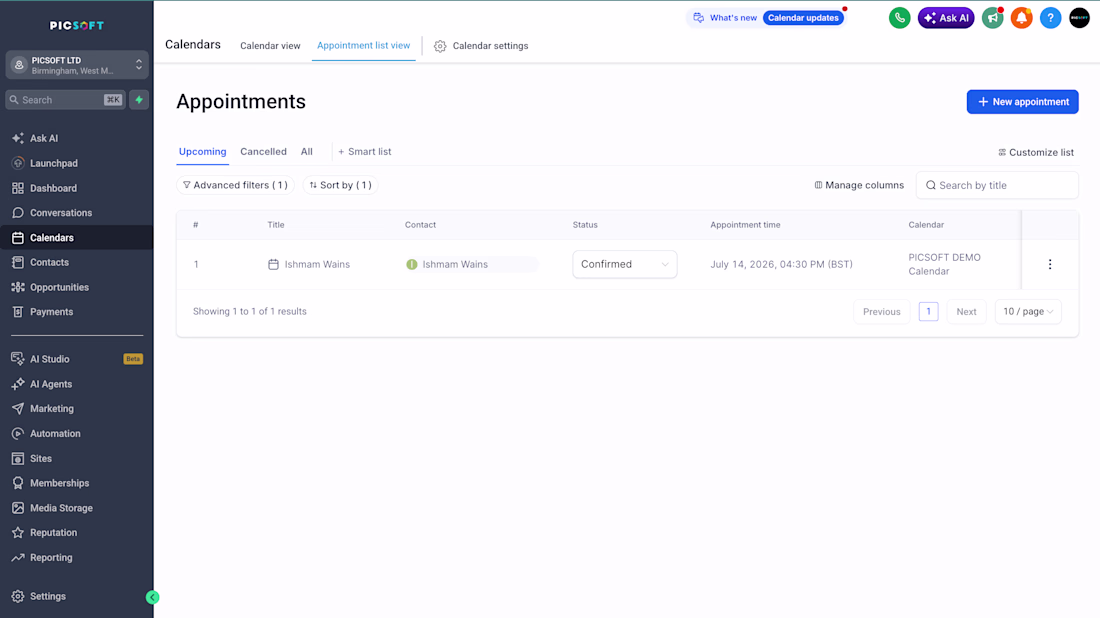Open the Confirmed status dropdown

(624, 264)
